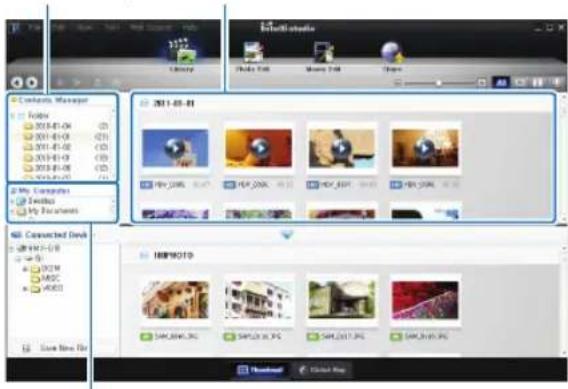Click the zoom-in icon beside thumbnail slider
Screen dimensions: 568x389
coord(482,83)
